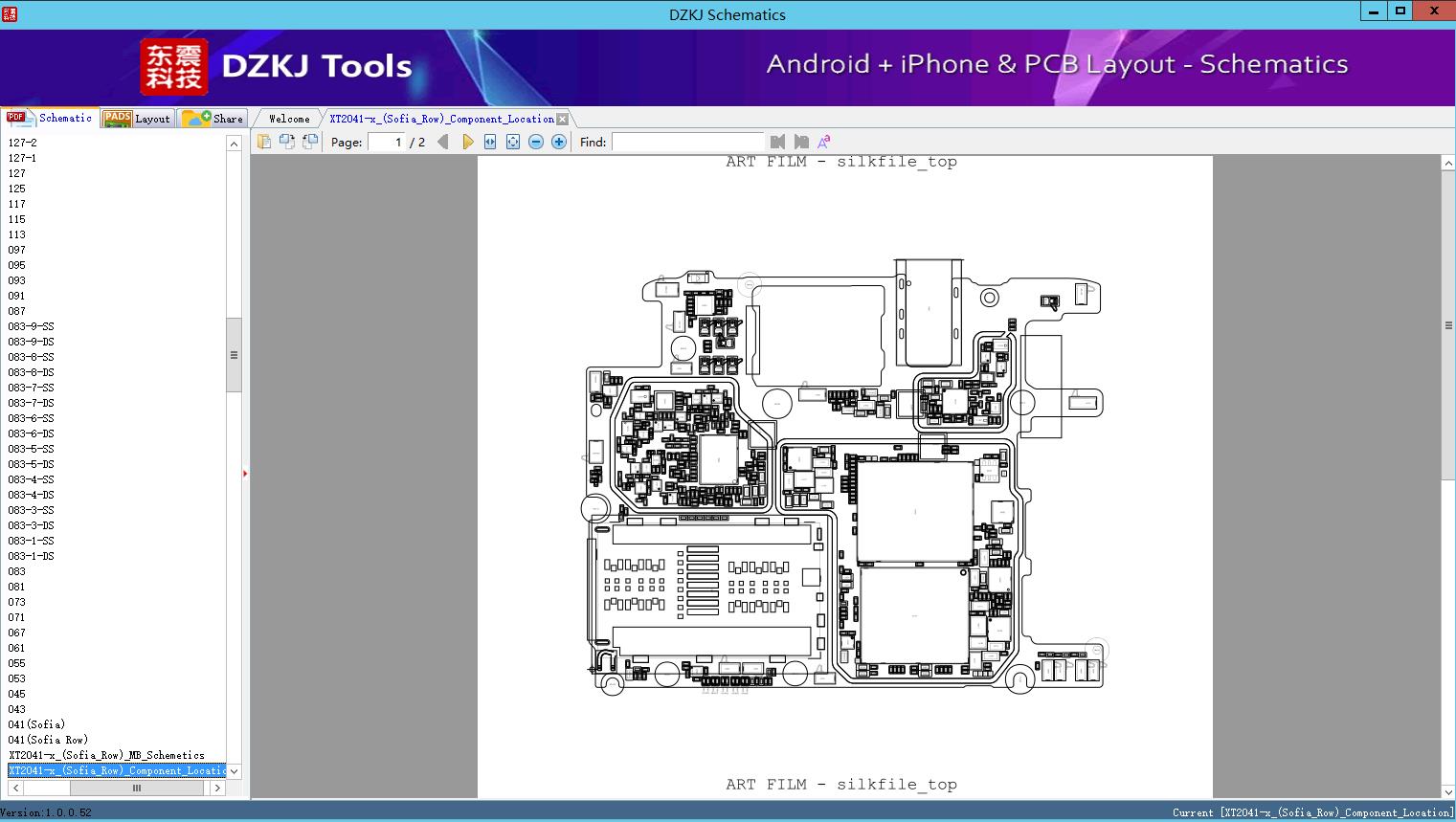
Task: Switch to the Layout tab
Action: coord(139,119)
